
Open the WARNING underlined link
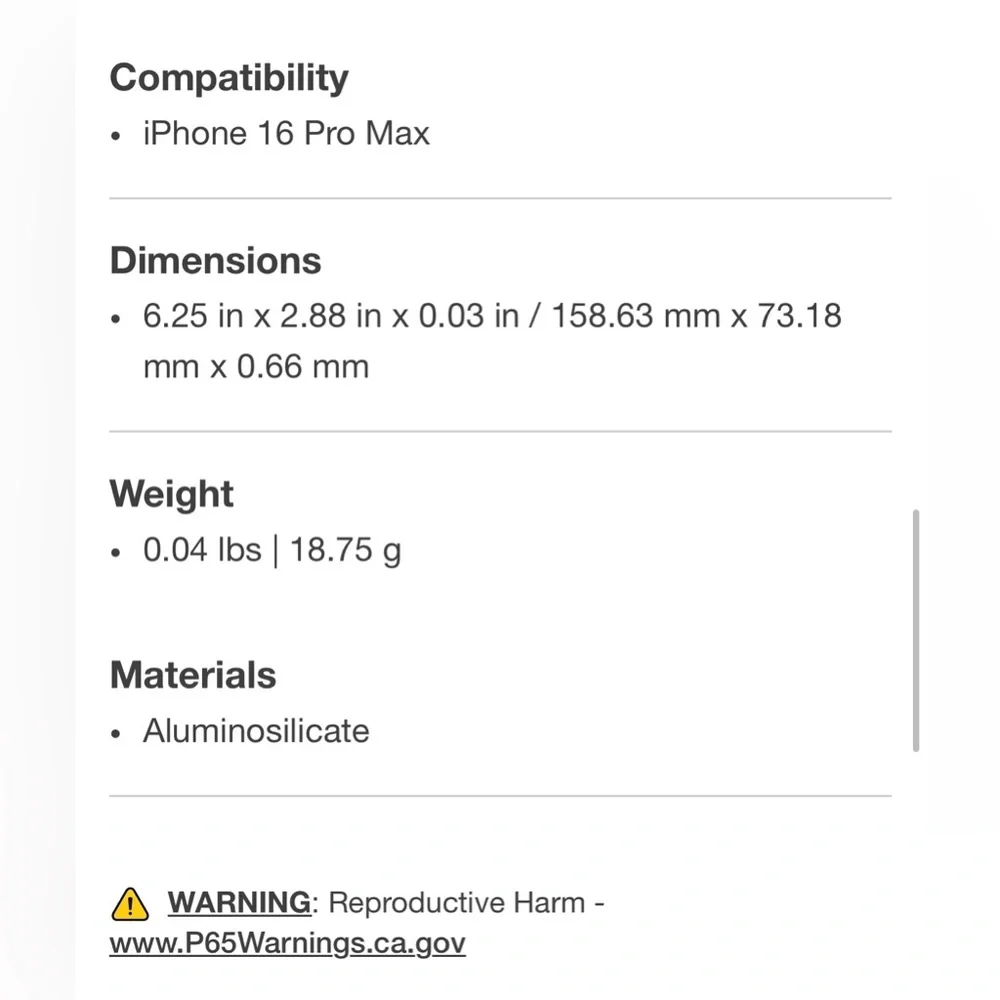239,902
